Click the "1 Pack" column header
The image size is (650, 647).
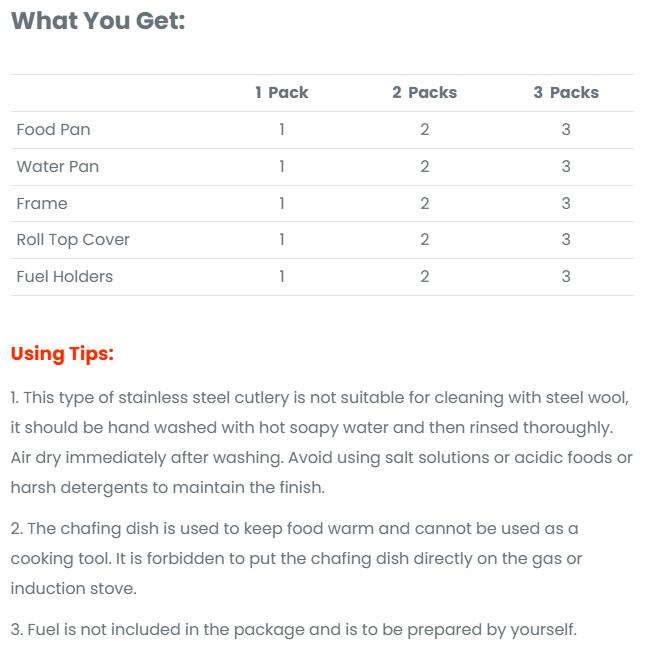281,92
